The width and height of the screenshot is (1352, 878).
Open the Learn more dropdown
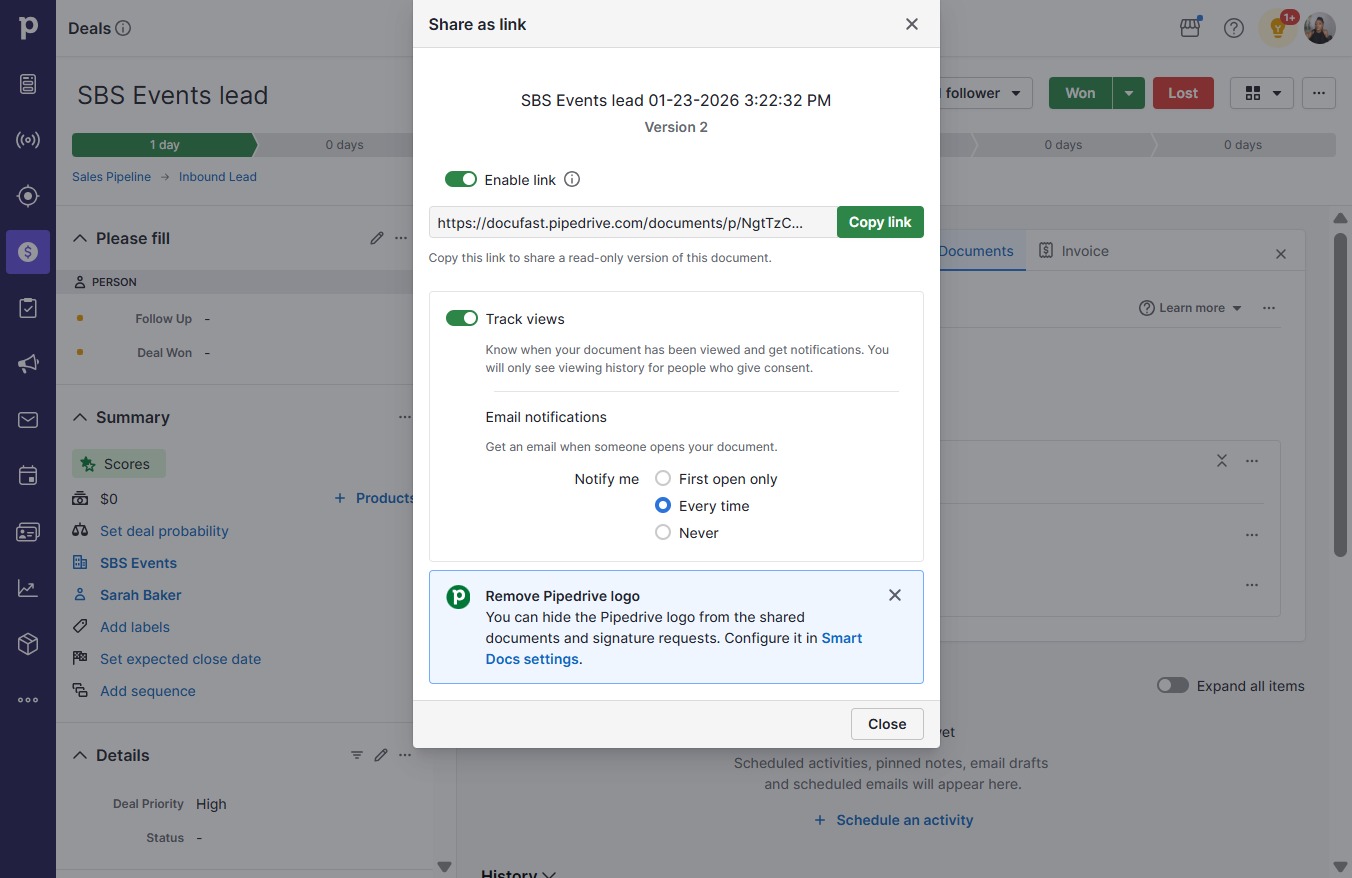[x=1191, y=308]
